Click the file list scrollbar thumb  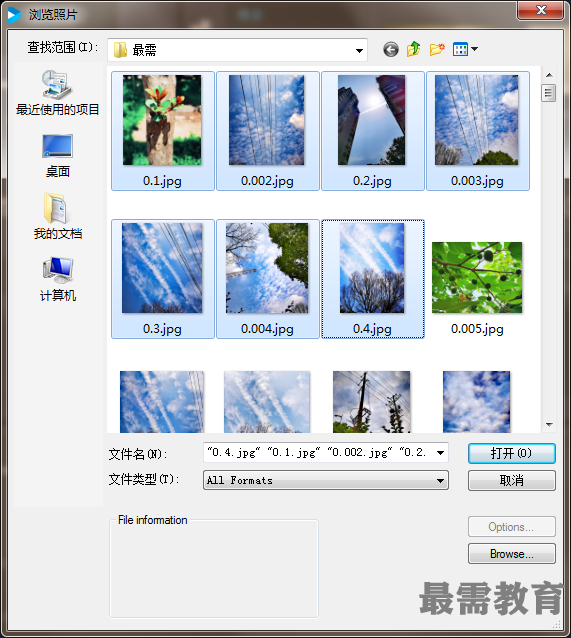pyautogui.click(x=549, y=93)
